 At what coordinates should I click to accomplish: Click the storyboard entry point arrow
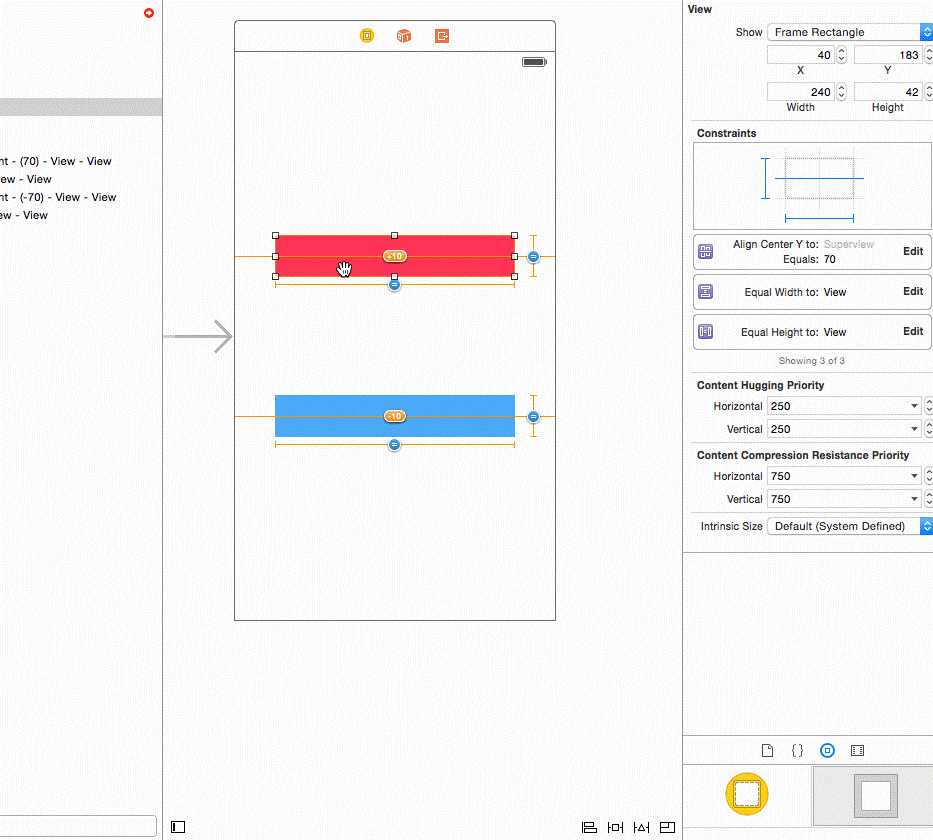(x=198, y=337)
